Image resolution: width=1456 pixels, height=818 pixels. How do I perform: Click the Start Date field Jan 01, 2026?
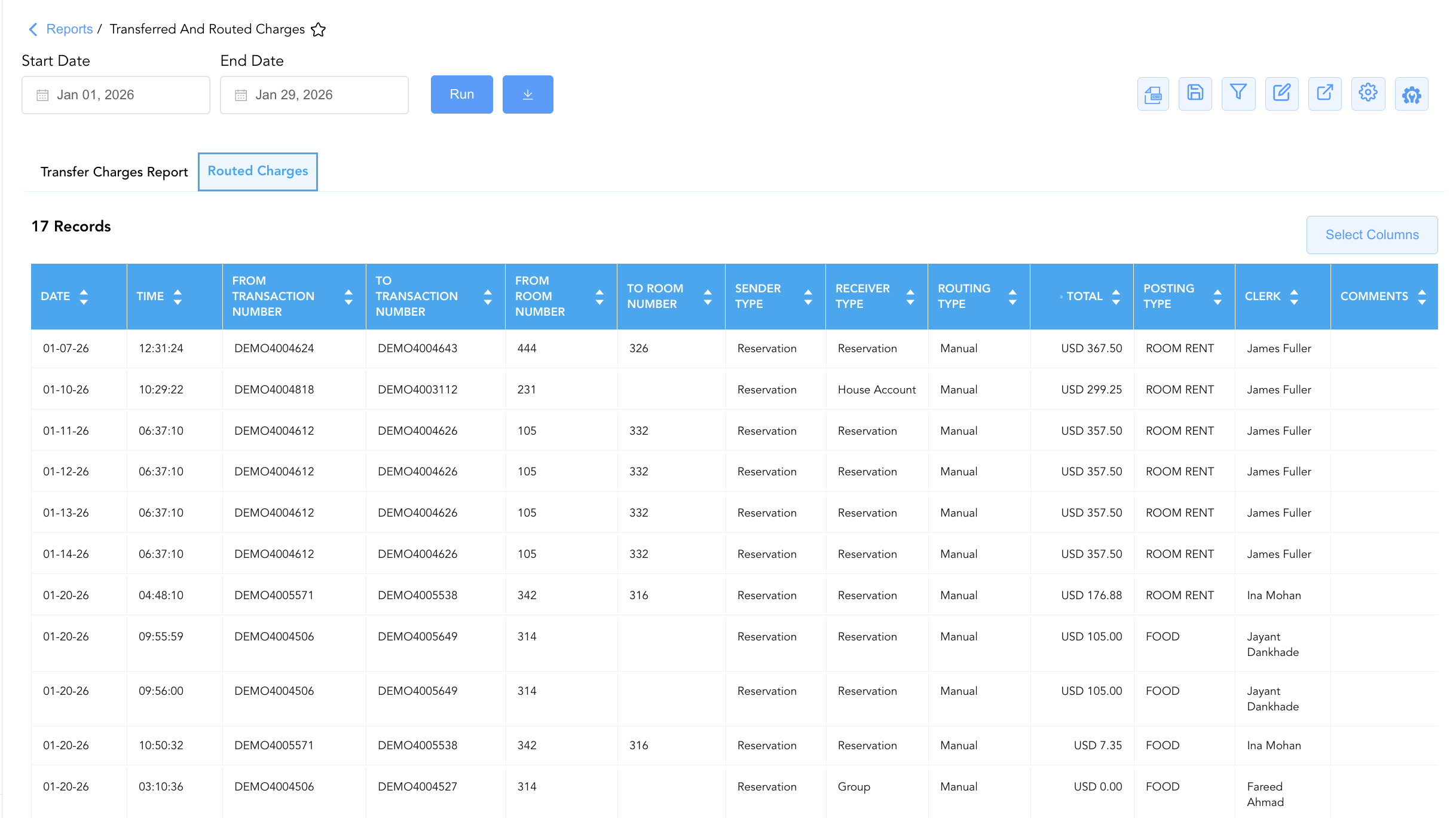[x=116, y=95]
